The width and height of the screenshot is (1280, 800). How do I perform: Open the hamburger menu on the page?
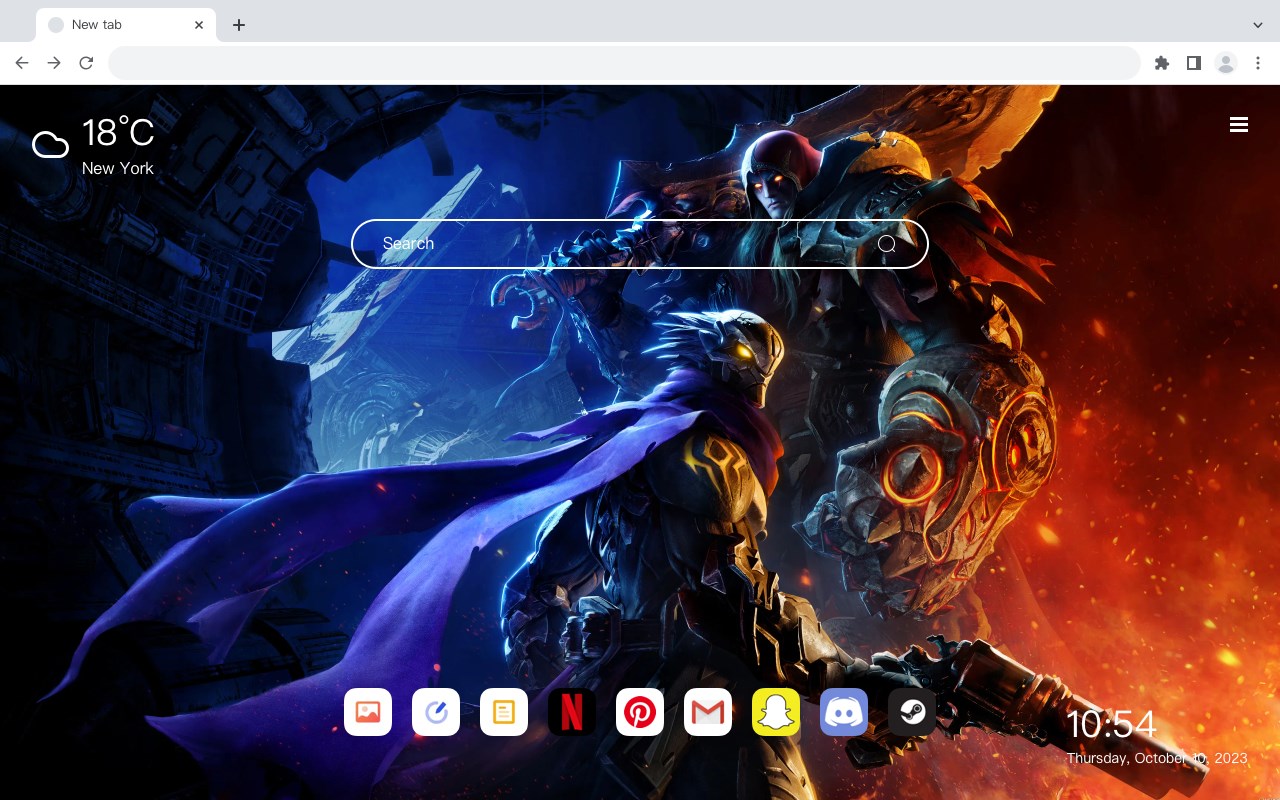[1239, 125]
